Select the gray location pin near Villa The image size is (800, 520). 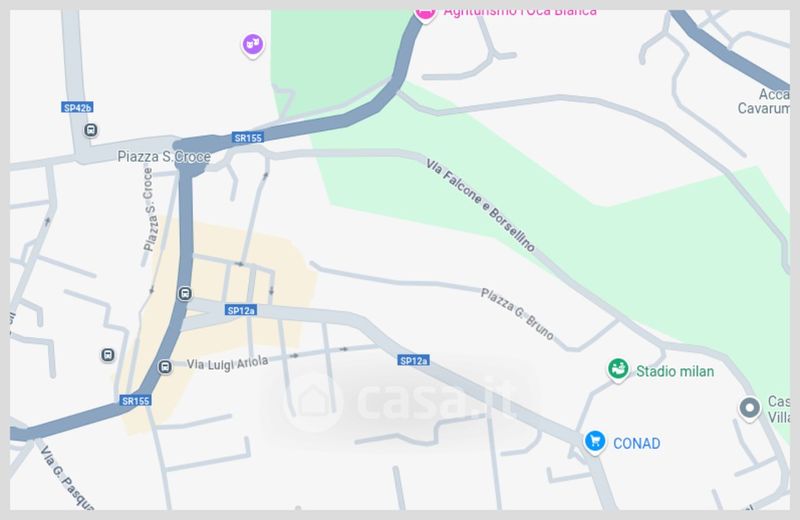pyautogui.click(x=749, y=408)
